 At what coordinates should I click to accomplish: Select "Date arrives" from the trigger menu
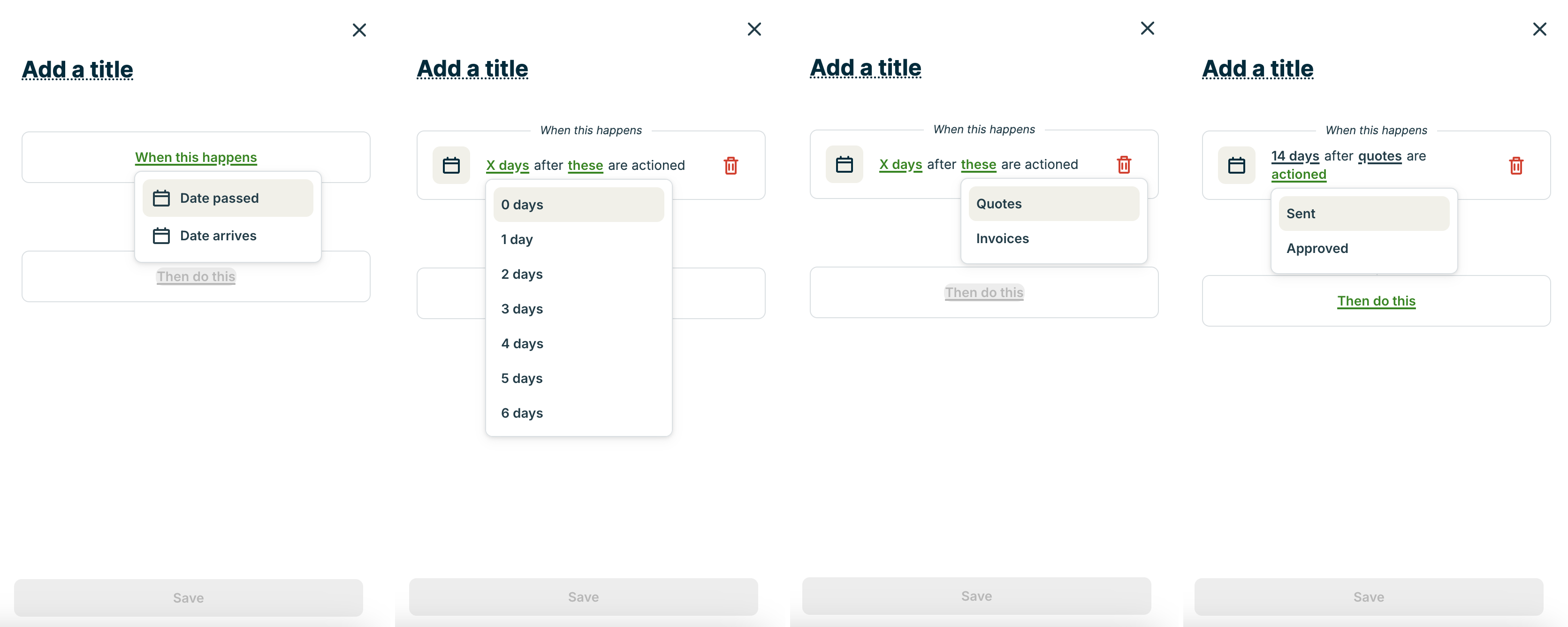[x=218, y=236]
